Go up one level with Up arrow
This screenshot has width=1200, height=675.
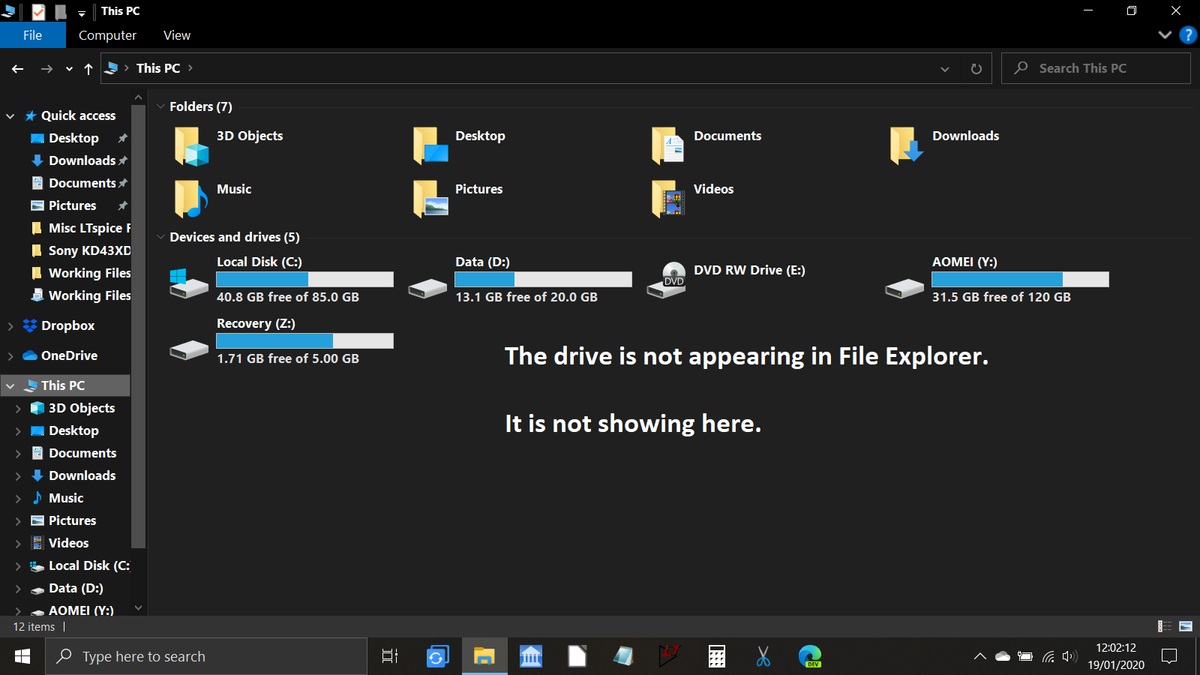tap(89, 69)
